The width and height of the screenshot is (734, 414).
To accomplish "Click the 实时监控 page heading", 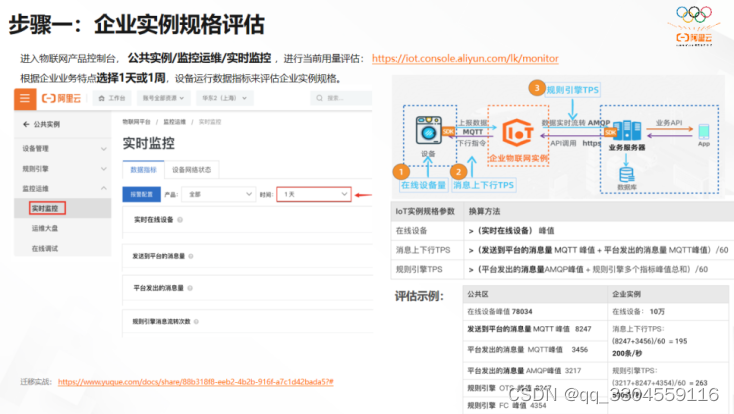I will pos(148,143).
